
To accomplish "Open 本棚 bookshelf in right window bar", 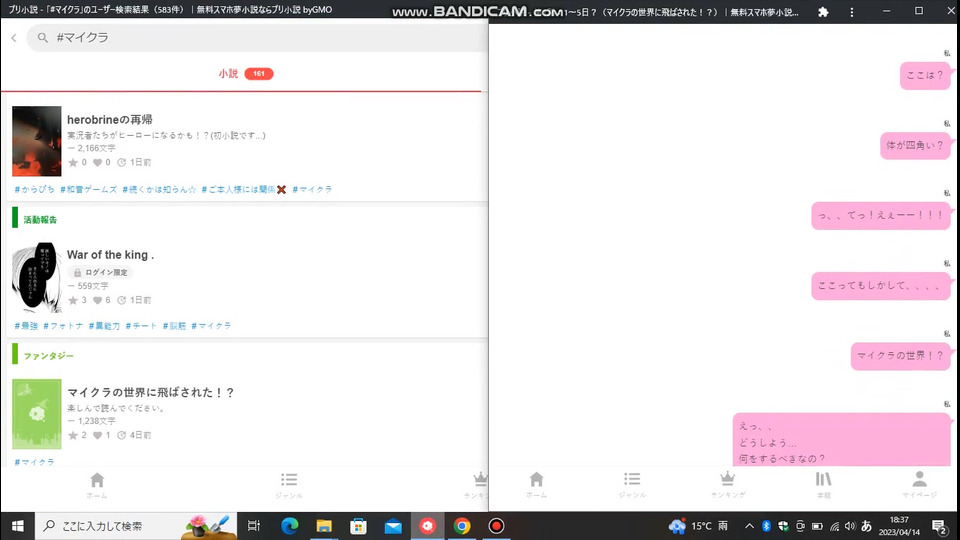I will click(823, 485).
